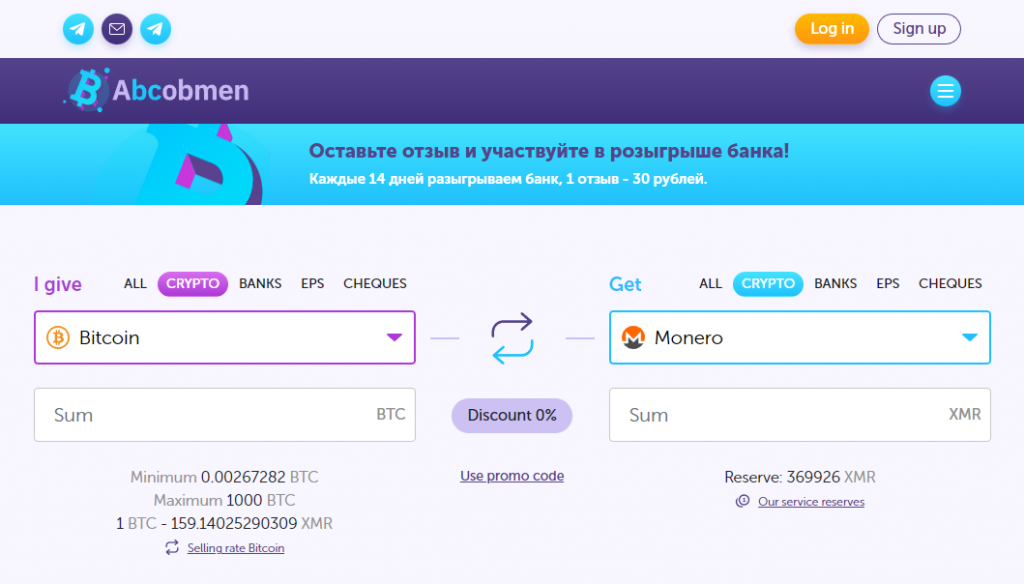Click the Bitcoin coin icon in left selector
This screenshot has width=1024, height=584.
tap(59, 337)
